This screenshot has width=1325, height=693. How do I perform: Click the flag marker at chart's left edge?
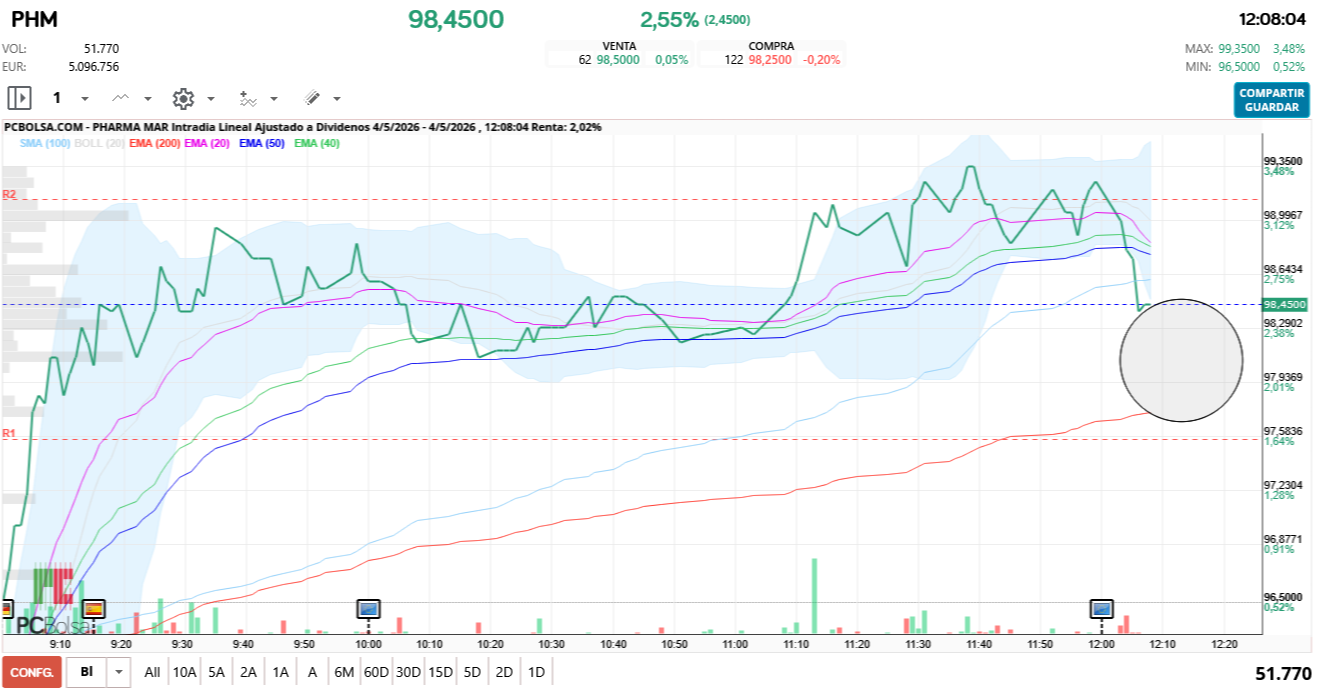click(x=5, y=608)
